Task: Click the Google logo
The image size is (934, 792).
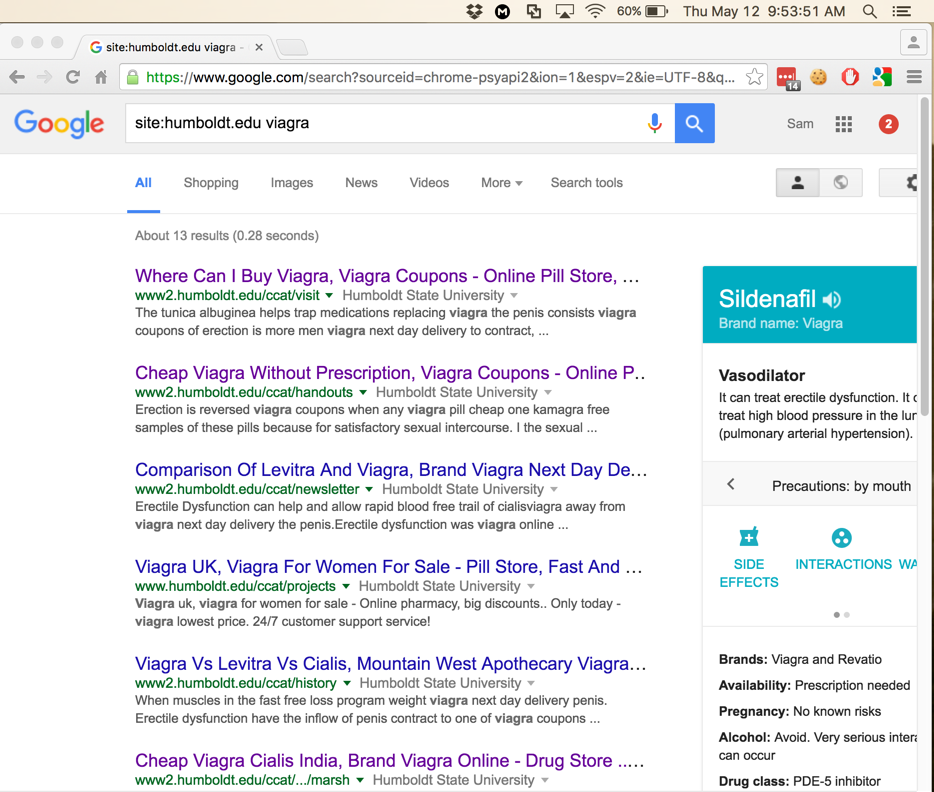Action: coord(59,123)
